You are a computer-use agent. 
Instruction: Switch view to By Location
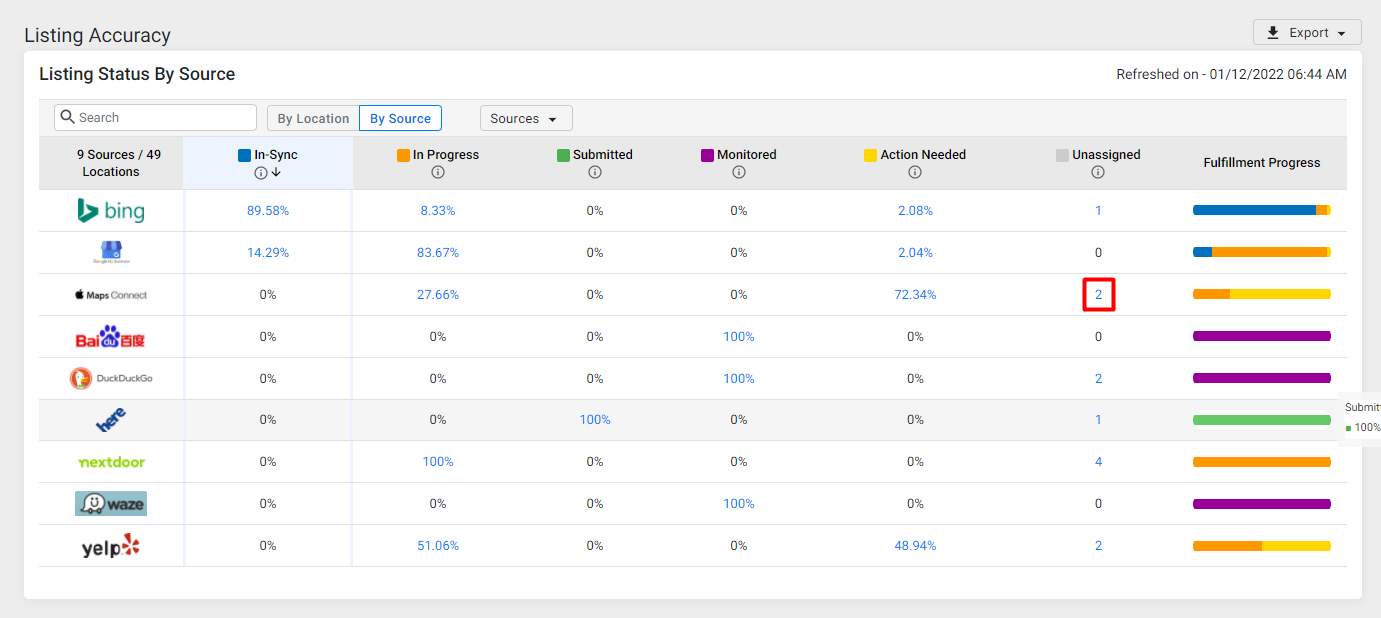pyautogui.click(x=313, y=118)
